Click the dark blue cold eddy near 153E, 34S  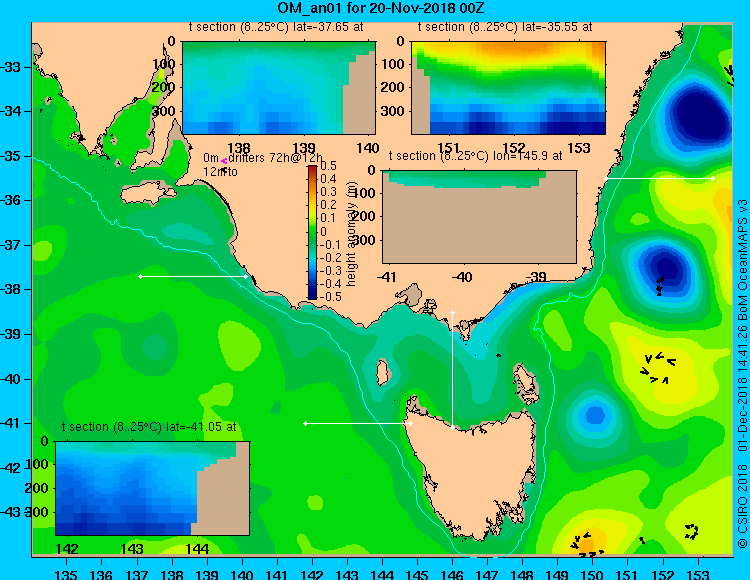(x=696, y=116)
